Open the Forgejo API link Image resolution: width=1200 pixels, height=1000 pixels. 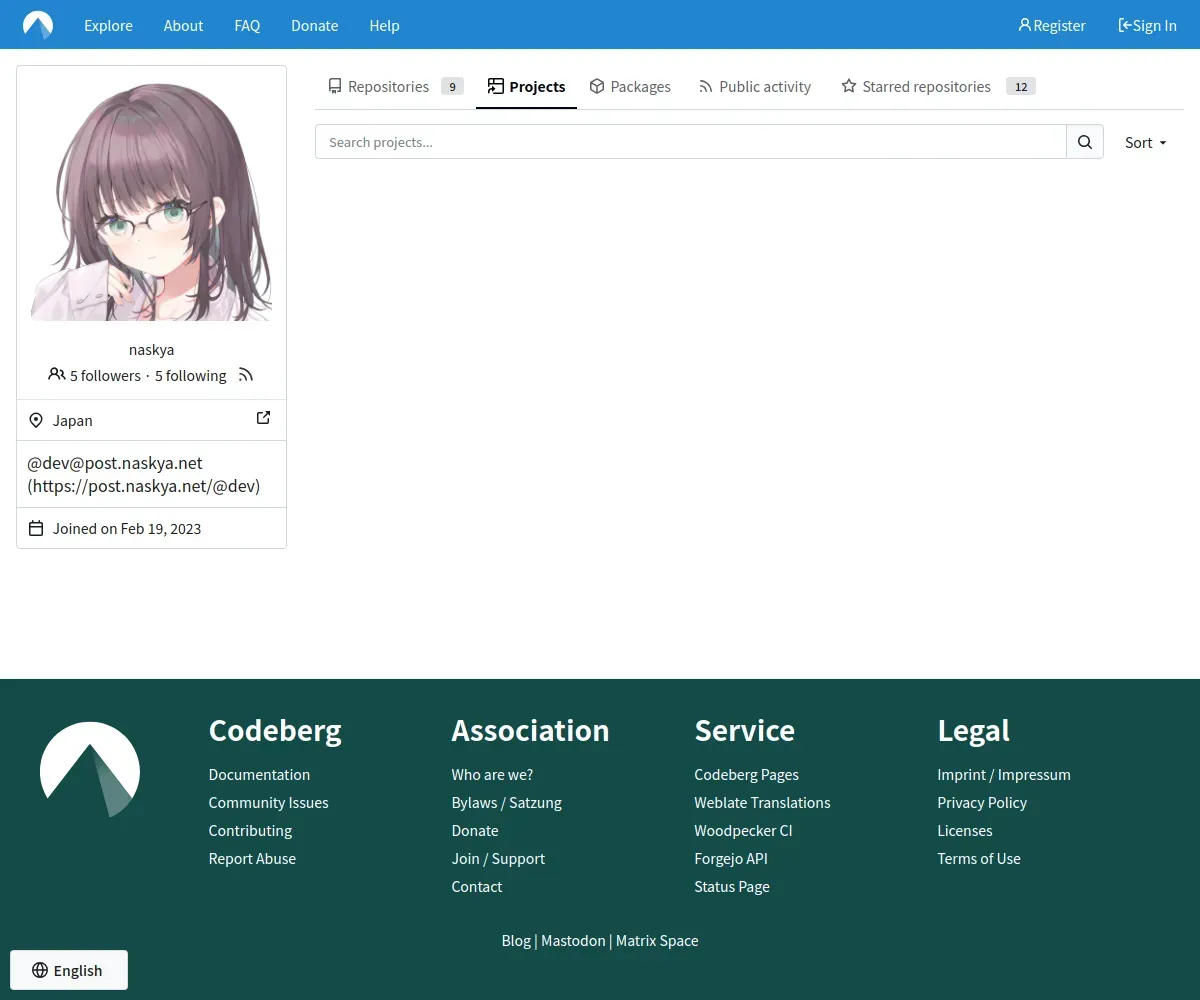(731, 858)
